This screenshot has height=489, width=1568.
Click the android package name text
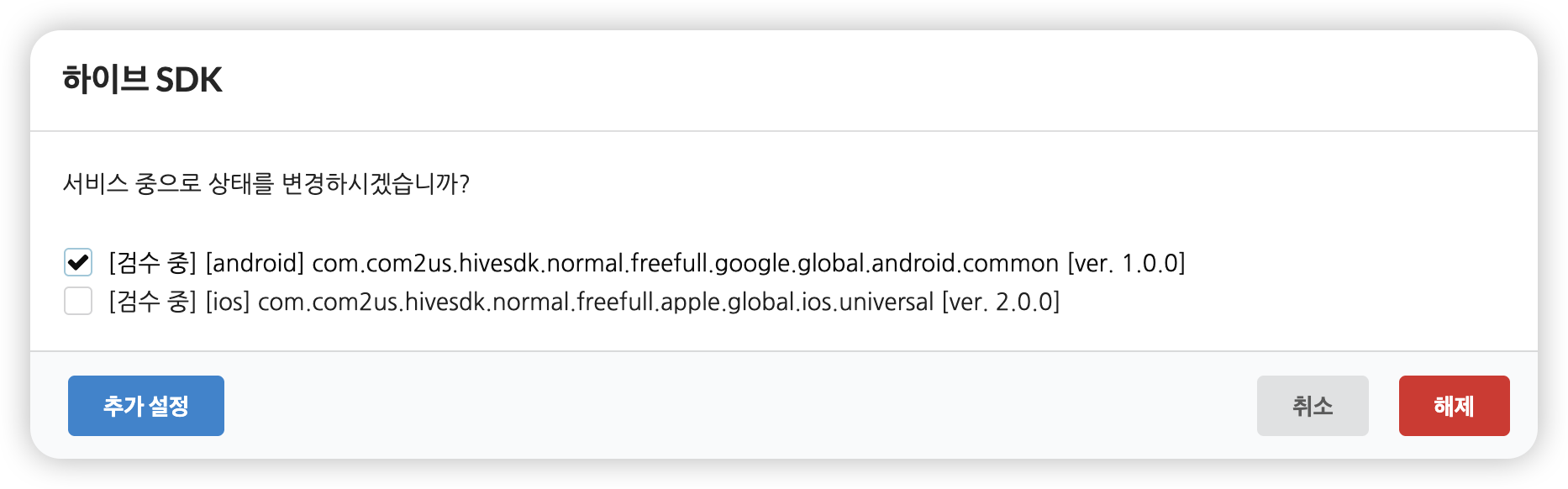coord(685,264)
